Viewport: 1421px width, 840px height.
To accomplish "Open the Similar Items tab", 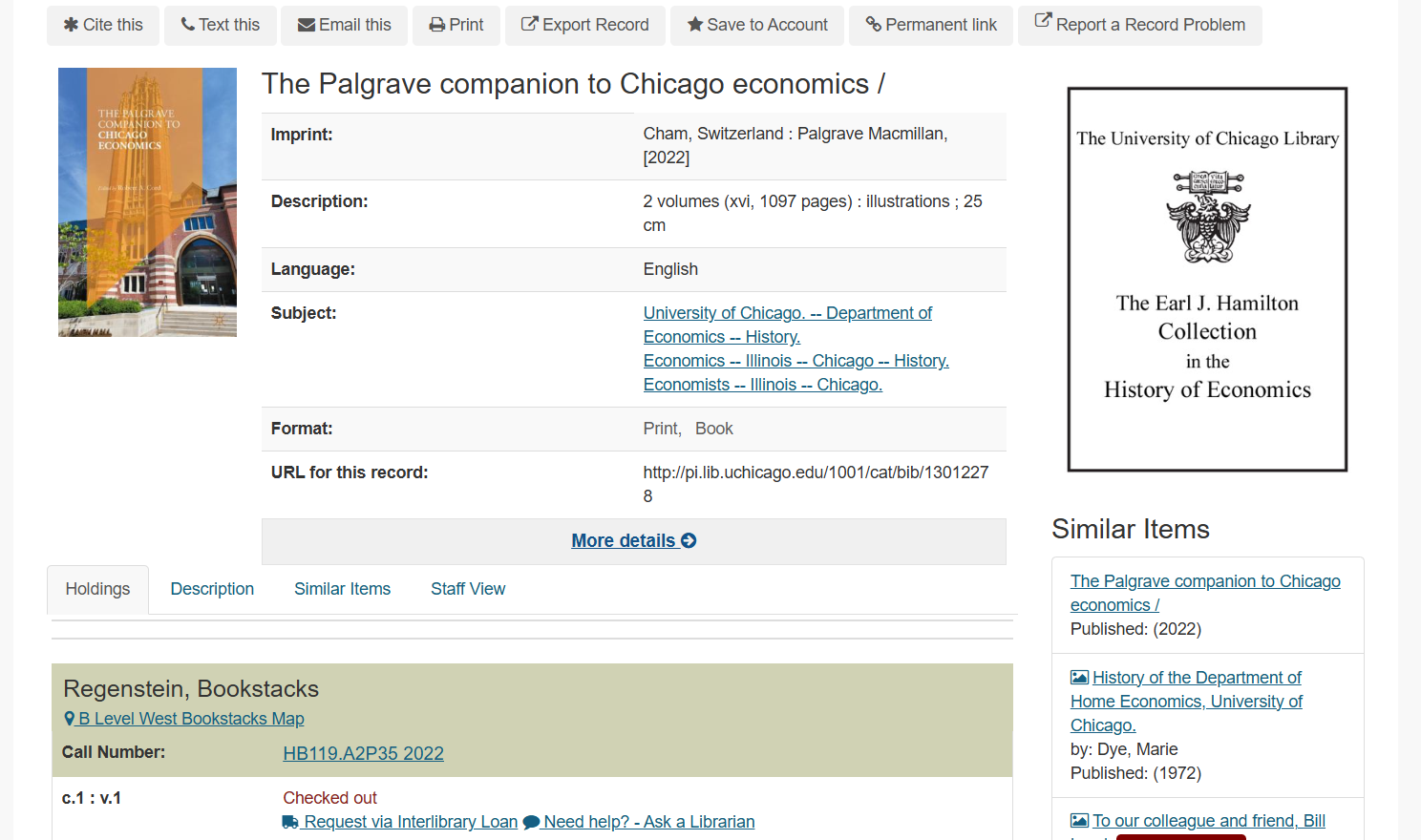I will (342, 589).
